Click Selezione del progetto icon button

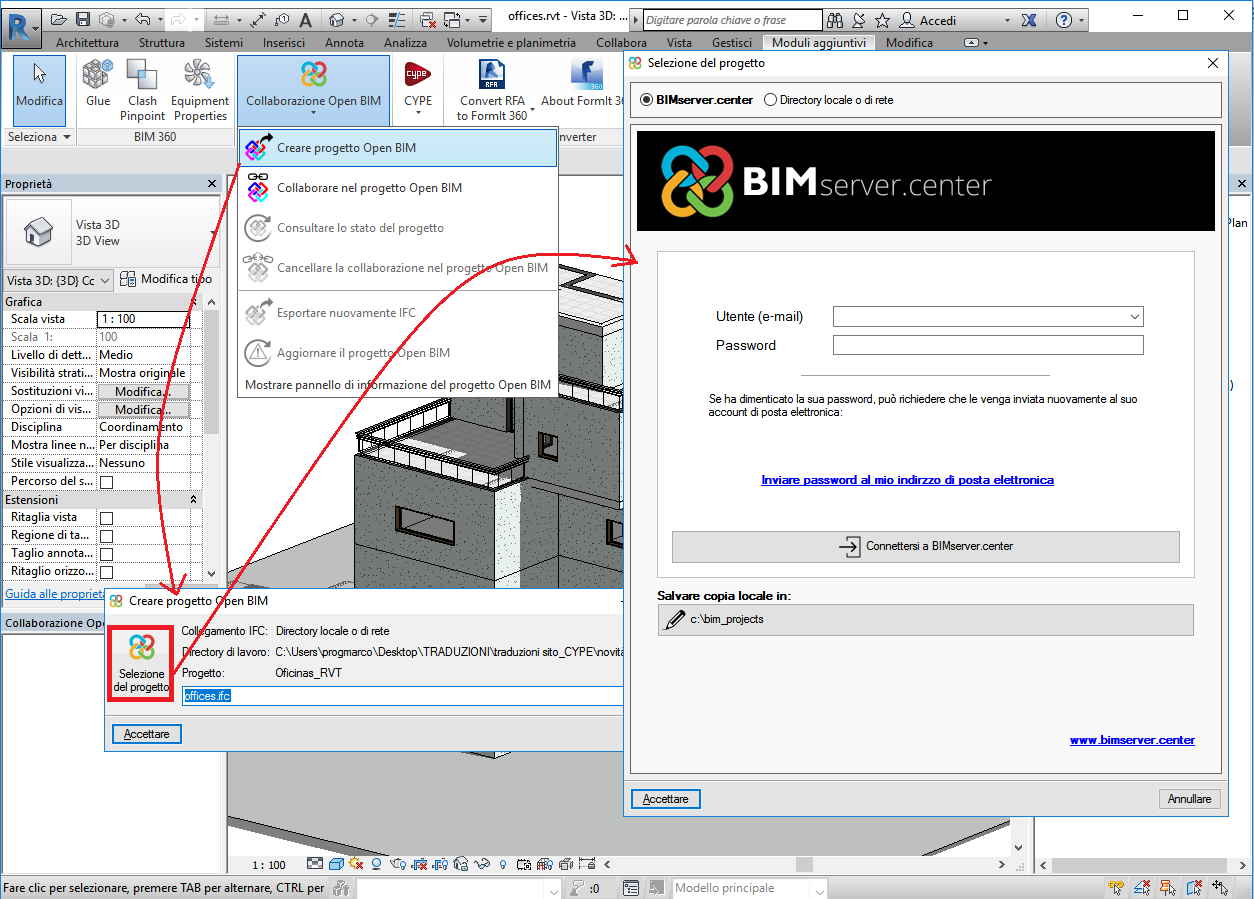142,662
